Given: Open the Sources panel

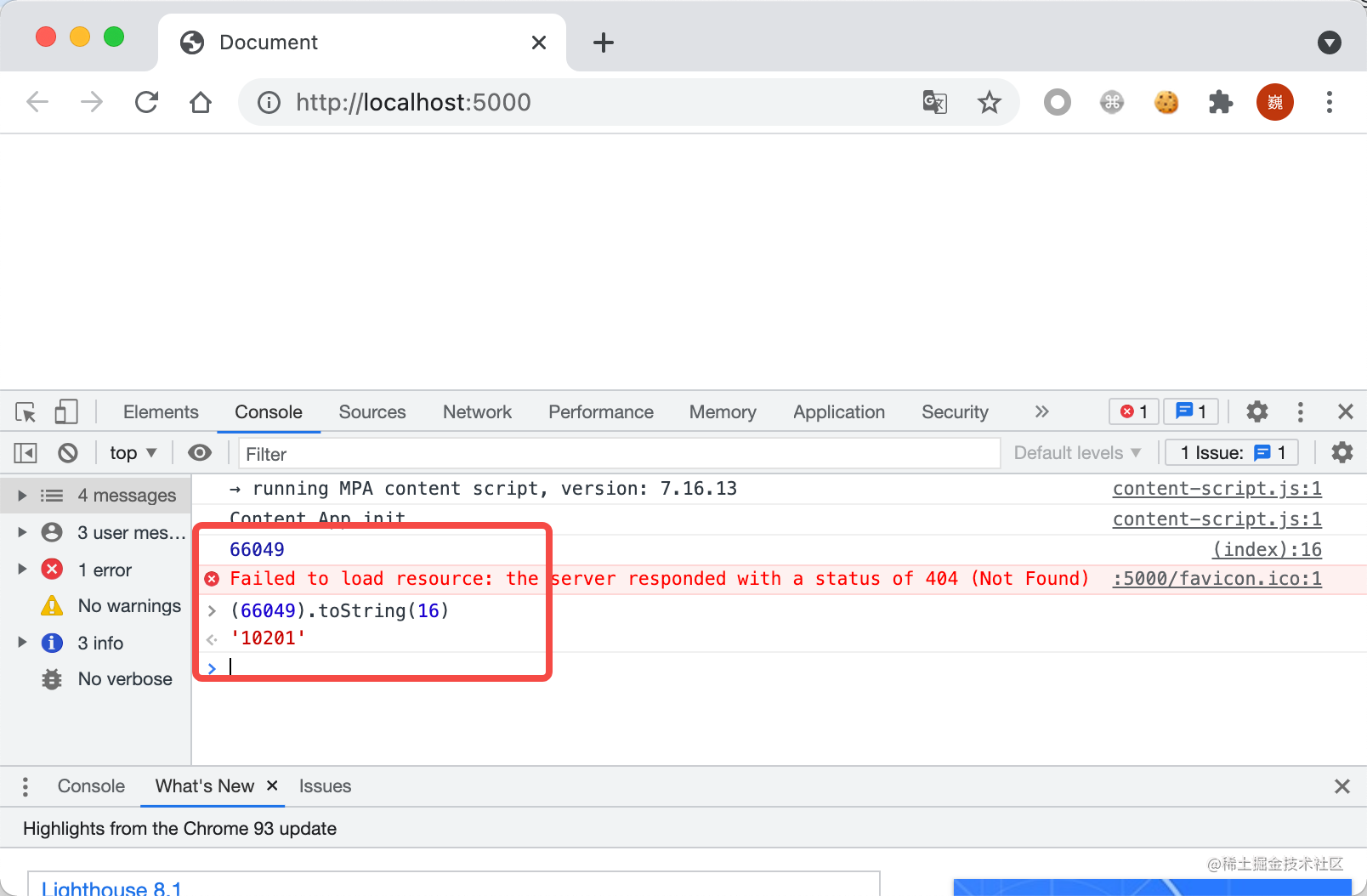Looking at the screenshot, I should click(372, 412).
